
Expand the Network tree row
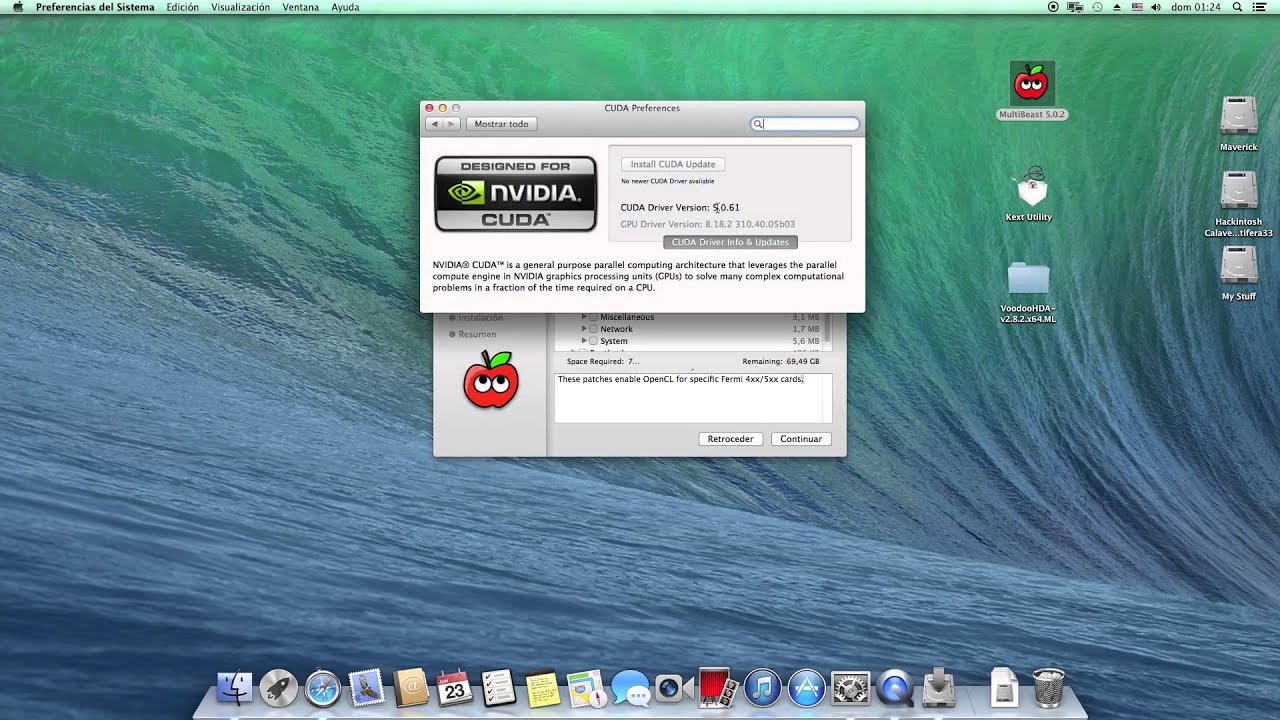tap(584, 329)
